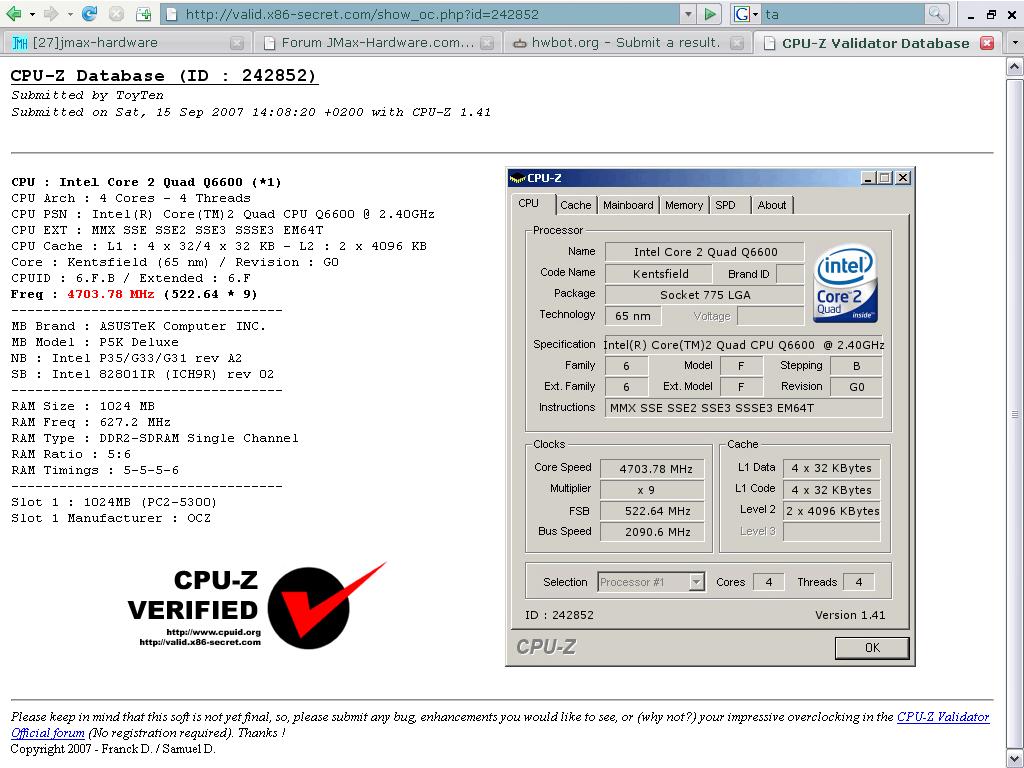Click the Package Socket 775 LGA field
This screenshot has height=768, width=1024.
click(x=705, y=295)
